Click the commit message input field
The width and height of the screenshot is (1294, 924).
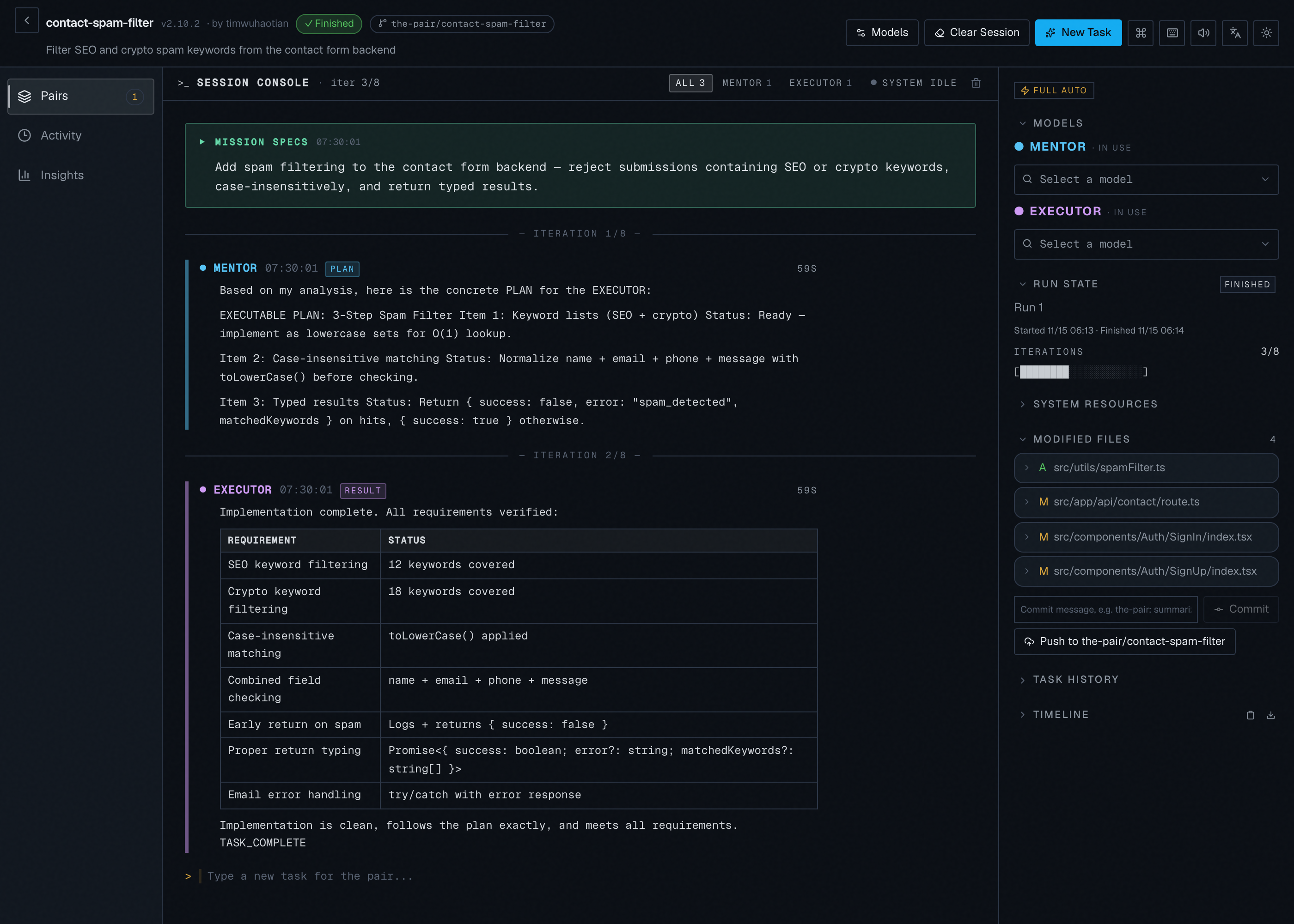coord(1105,609)
